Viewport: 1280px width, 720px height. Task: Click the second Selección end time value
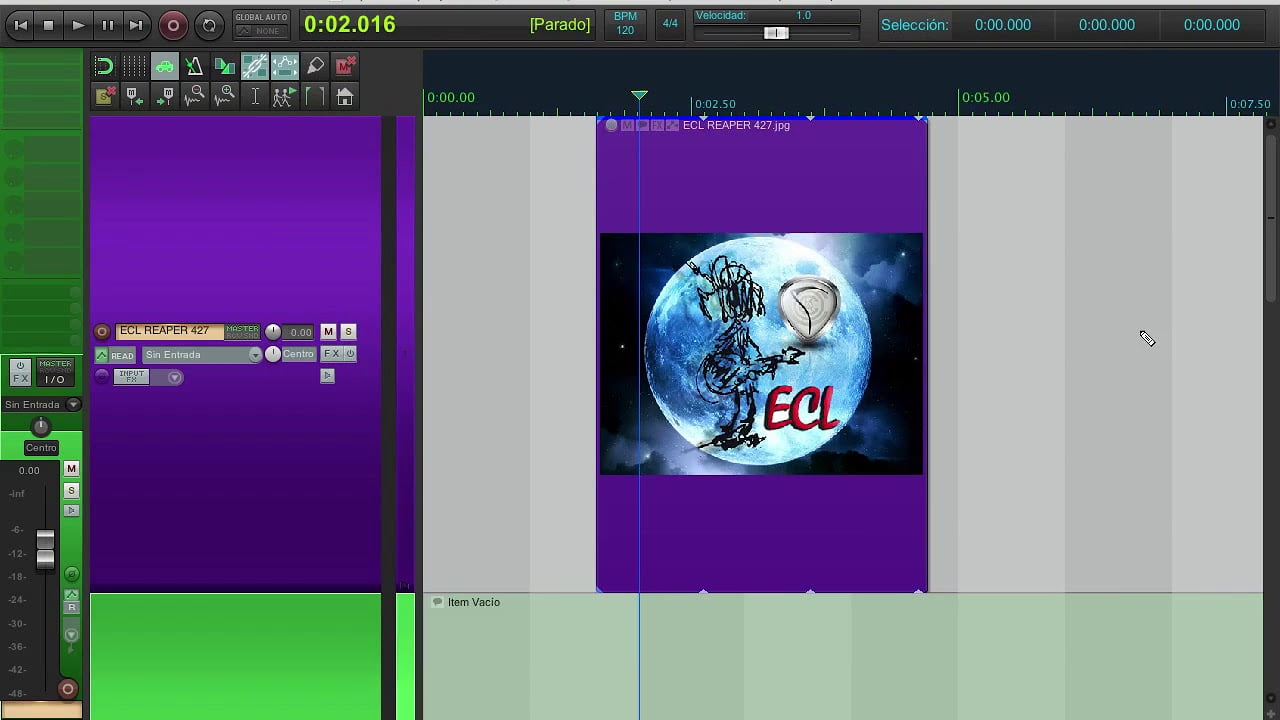[x=1106, y=25]
